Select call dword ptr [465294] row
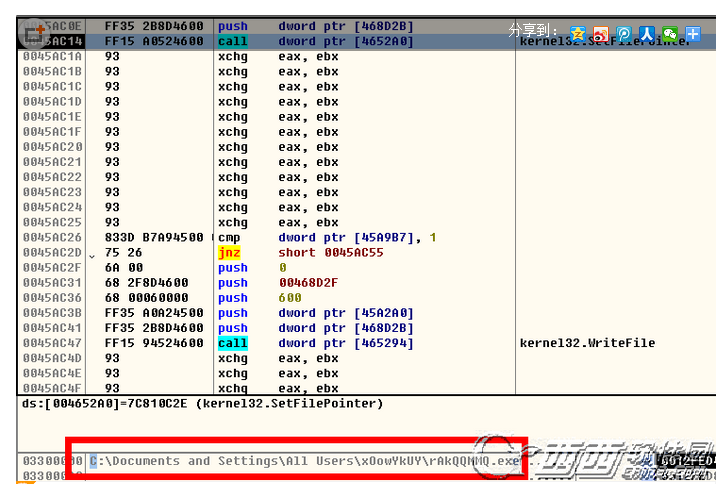718x484 pixels. point(300,343)
